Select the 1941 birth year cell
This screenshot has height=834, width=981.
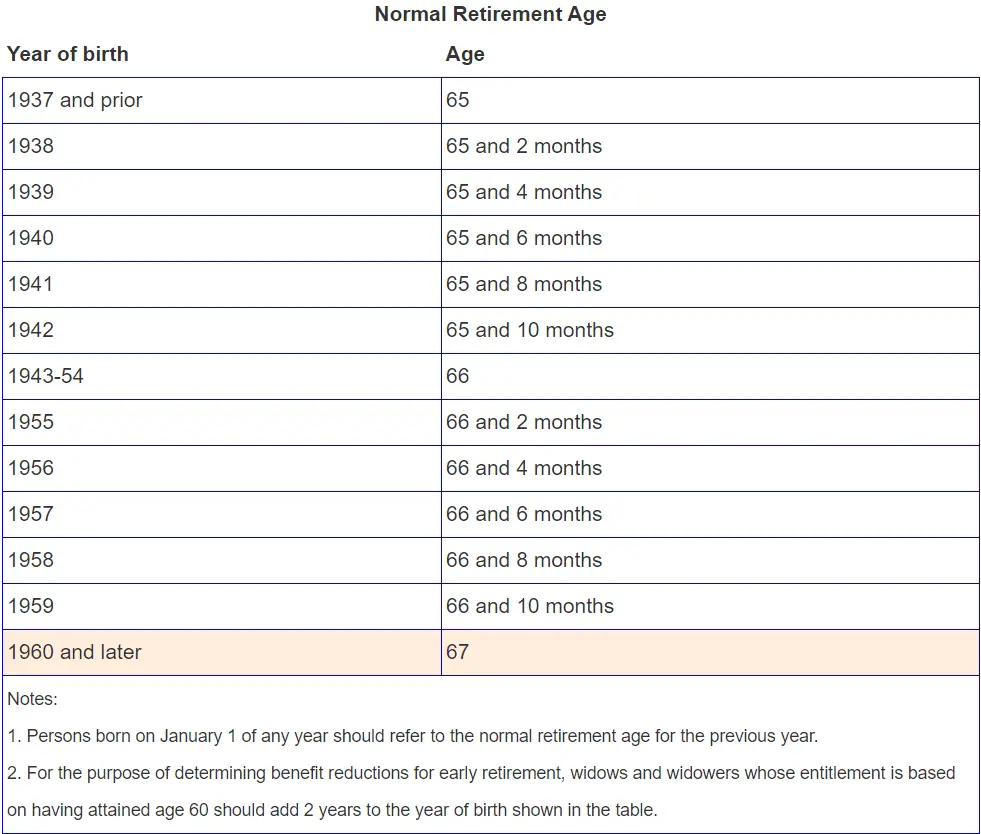point(31,284)
